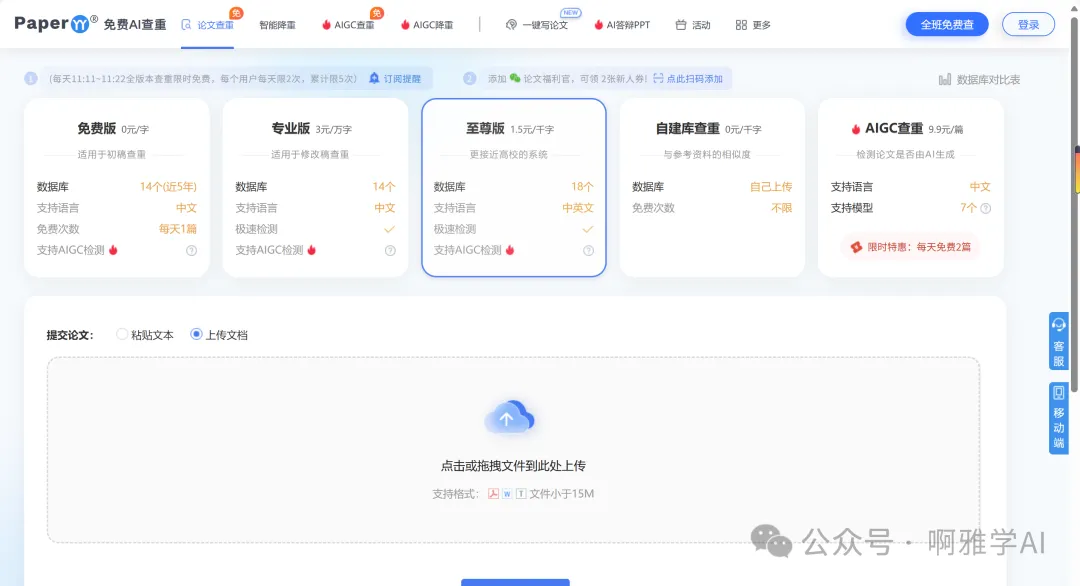Choose the 专业版 plan card

[315, 187]
